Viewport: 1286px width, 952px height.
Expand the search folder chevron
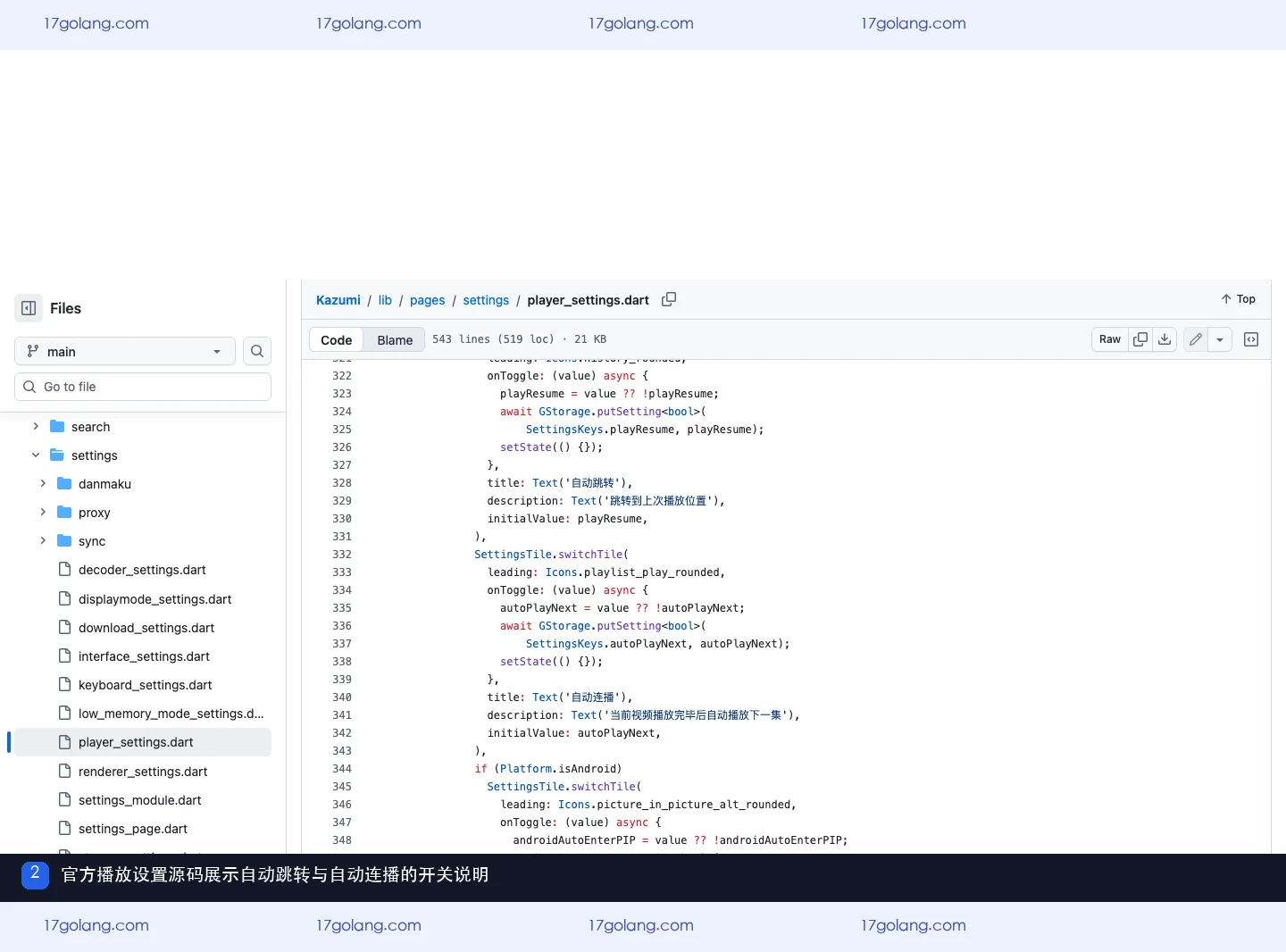point(36,426)
